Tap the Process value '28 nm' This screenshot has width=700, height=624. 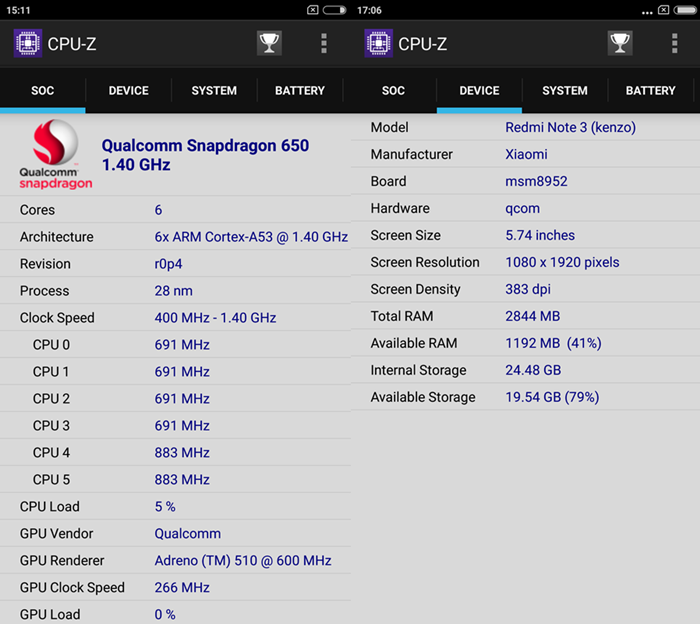[x=174, y=291]
